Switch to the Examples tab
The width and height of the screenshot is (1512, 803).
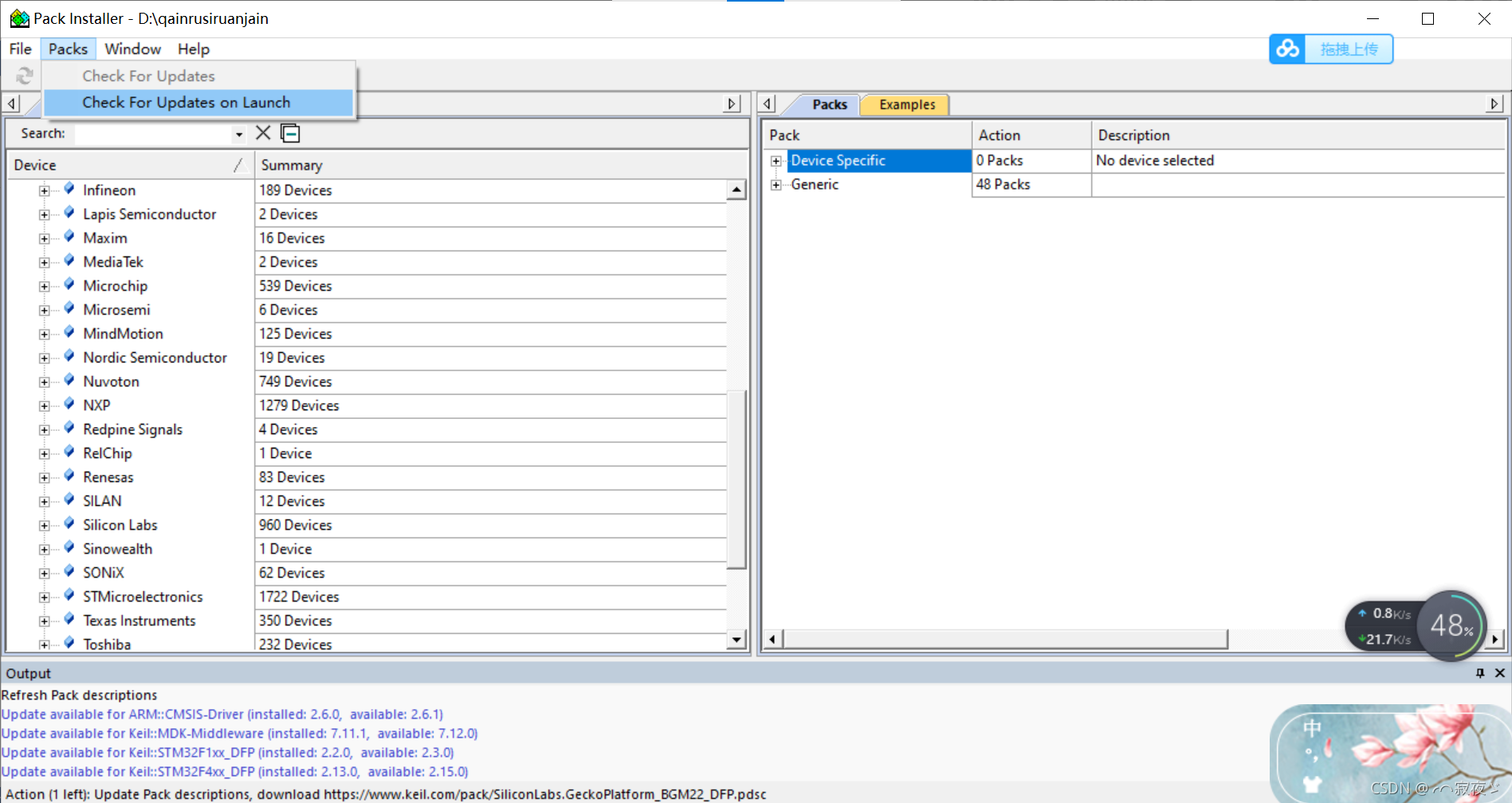point(907,104)
